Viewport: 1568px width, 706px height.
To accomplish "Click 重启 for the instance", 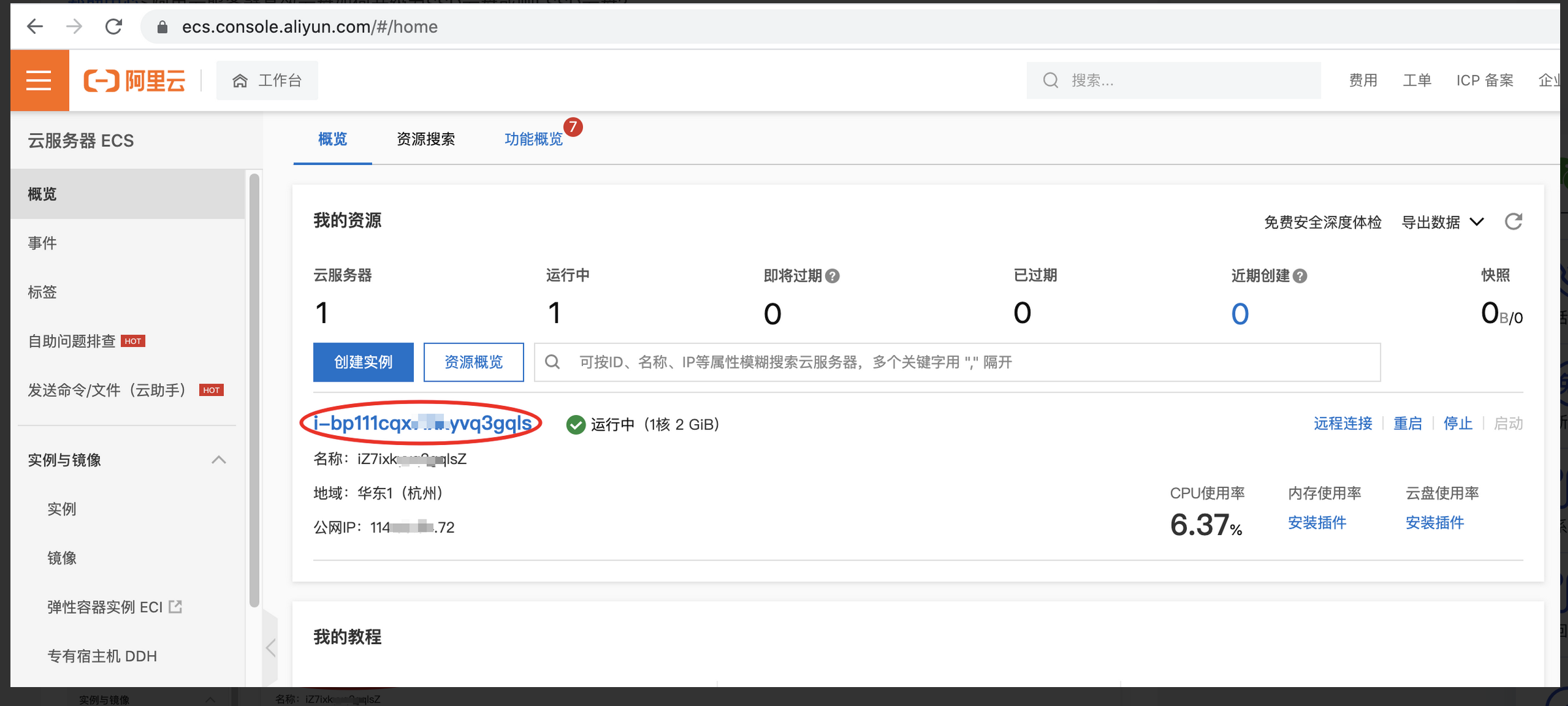I will click(1407, 423).
